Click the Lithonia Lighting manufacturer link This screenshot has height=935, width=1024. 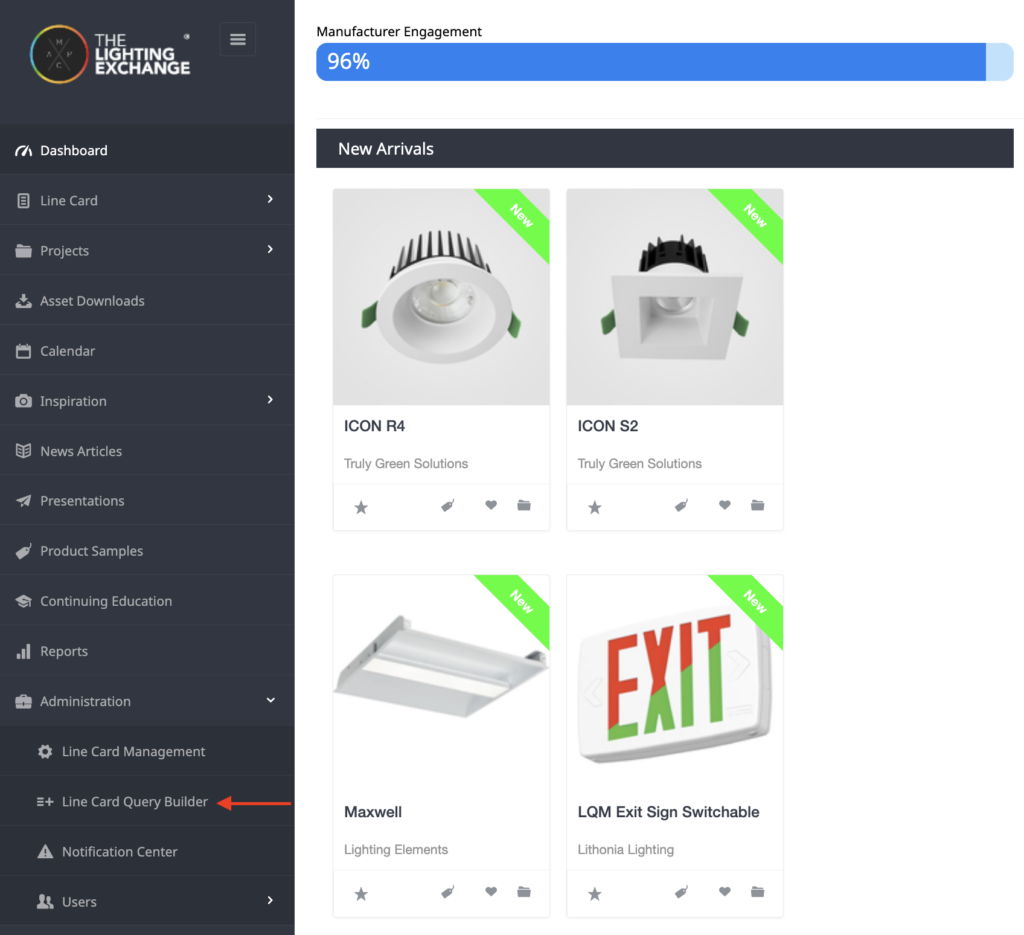coord(625,849)
